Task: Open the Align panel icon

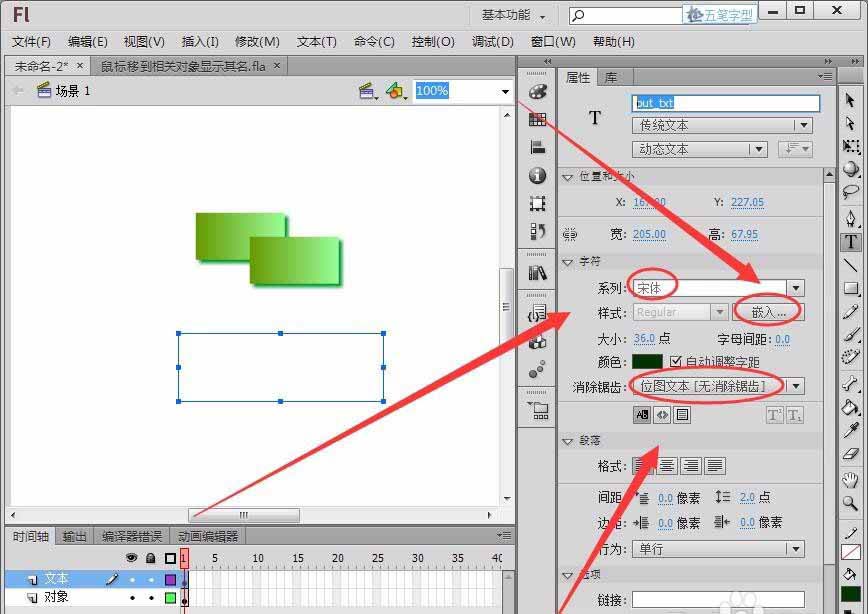Action: pyautogui.click(x=538, y=147)
